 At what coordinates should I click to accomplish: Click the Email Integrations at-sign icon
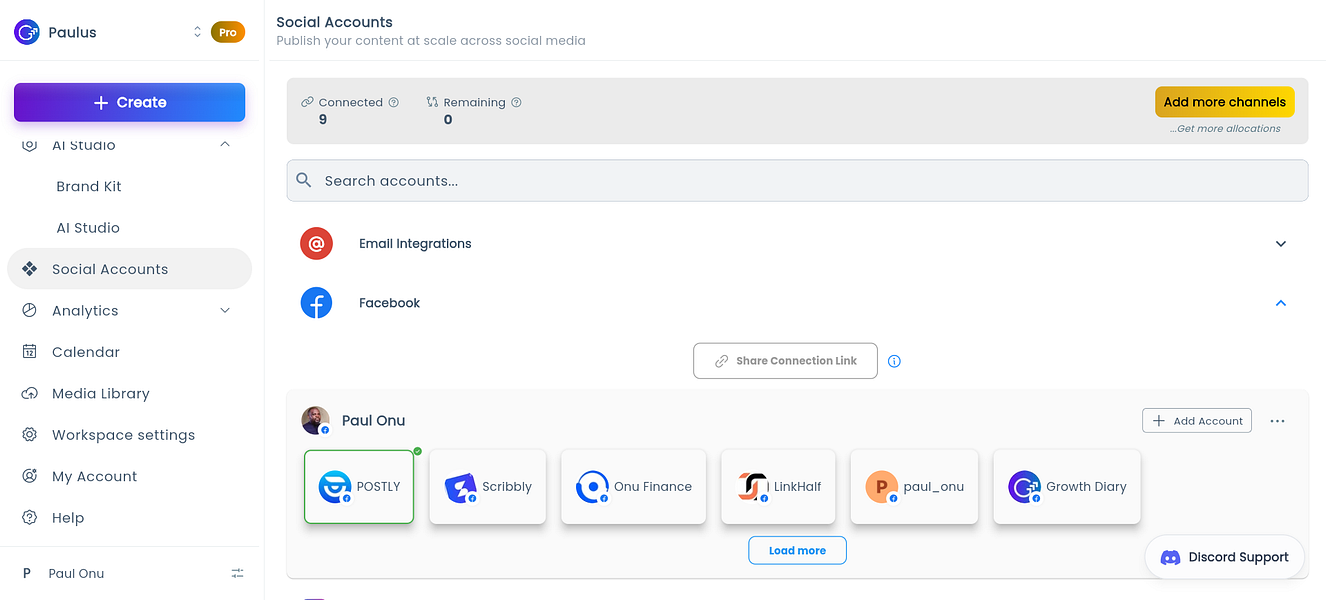pyautogui.click(x=316, y=243)
